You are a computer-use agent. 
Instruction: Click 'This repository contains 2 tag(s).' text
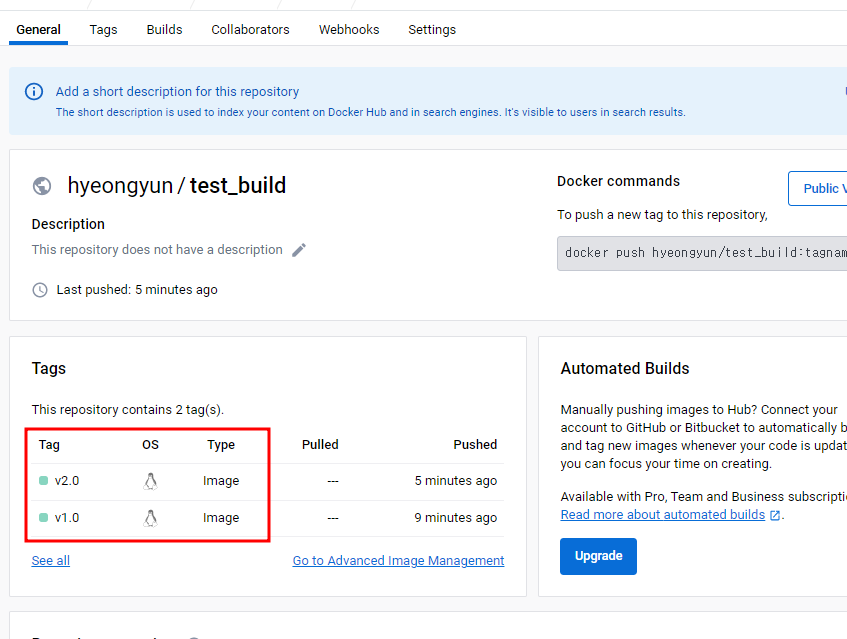(x=127, y=409)
